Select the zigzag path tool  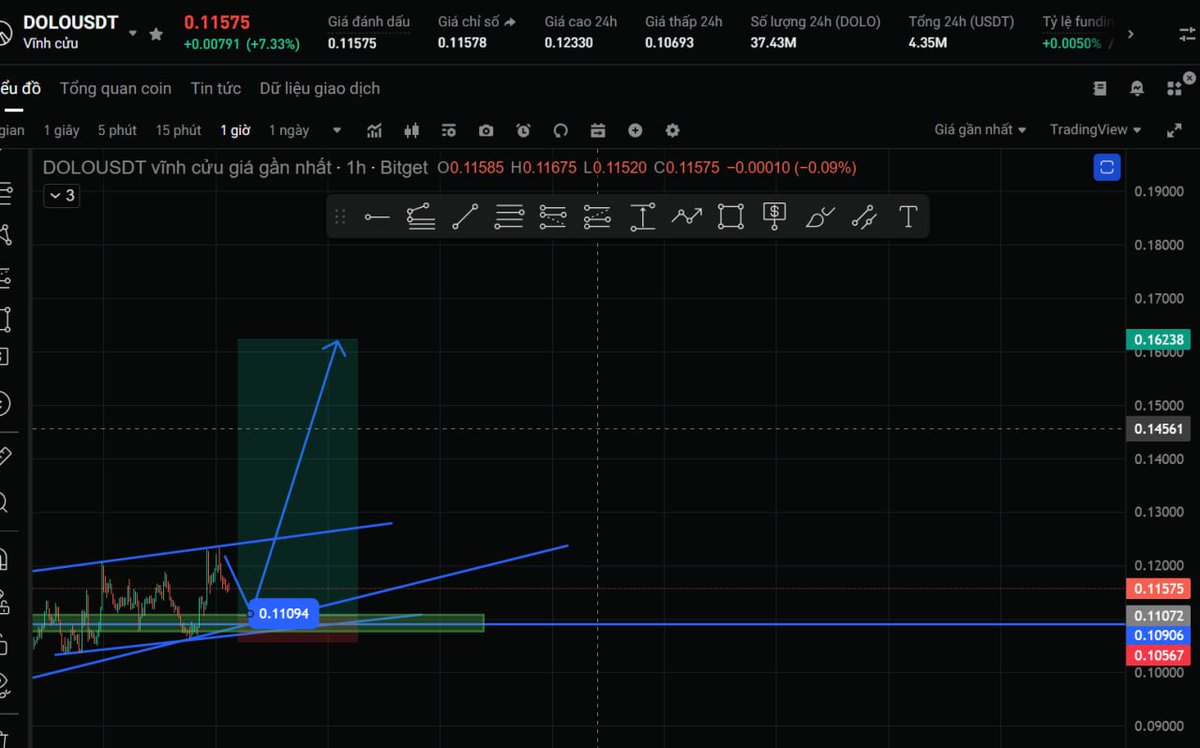point(686,216)
